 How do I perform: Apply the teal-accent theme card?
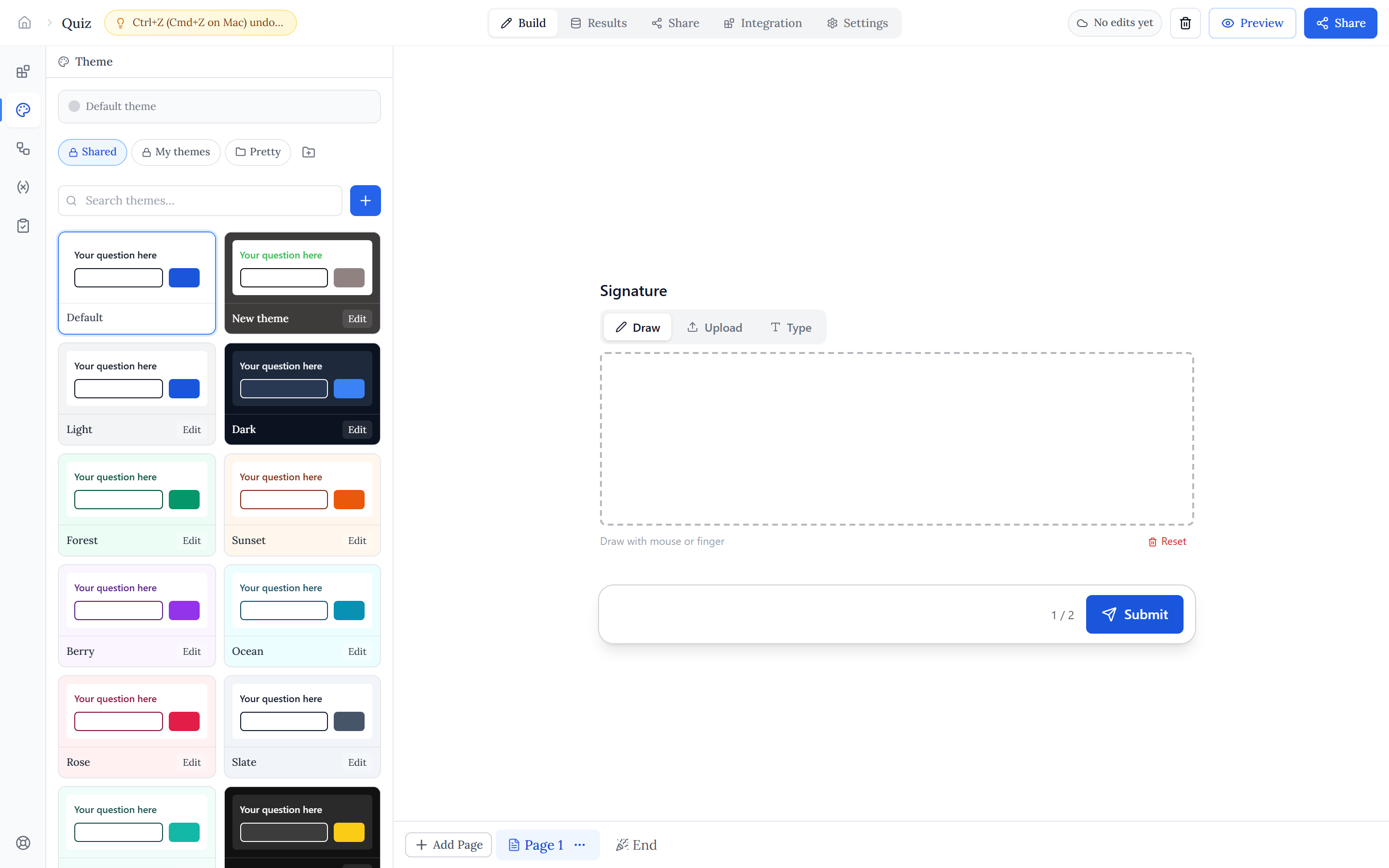point(136,827)
